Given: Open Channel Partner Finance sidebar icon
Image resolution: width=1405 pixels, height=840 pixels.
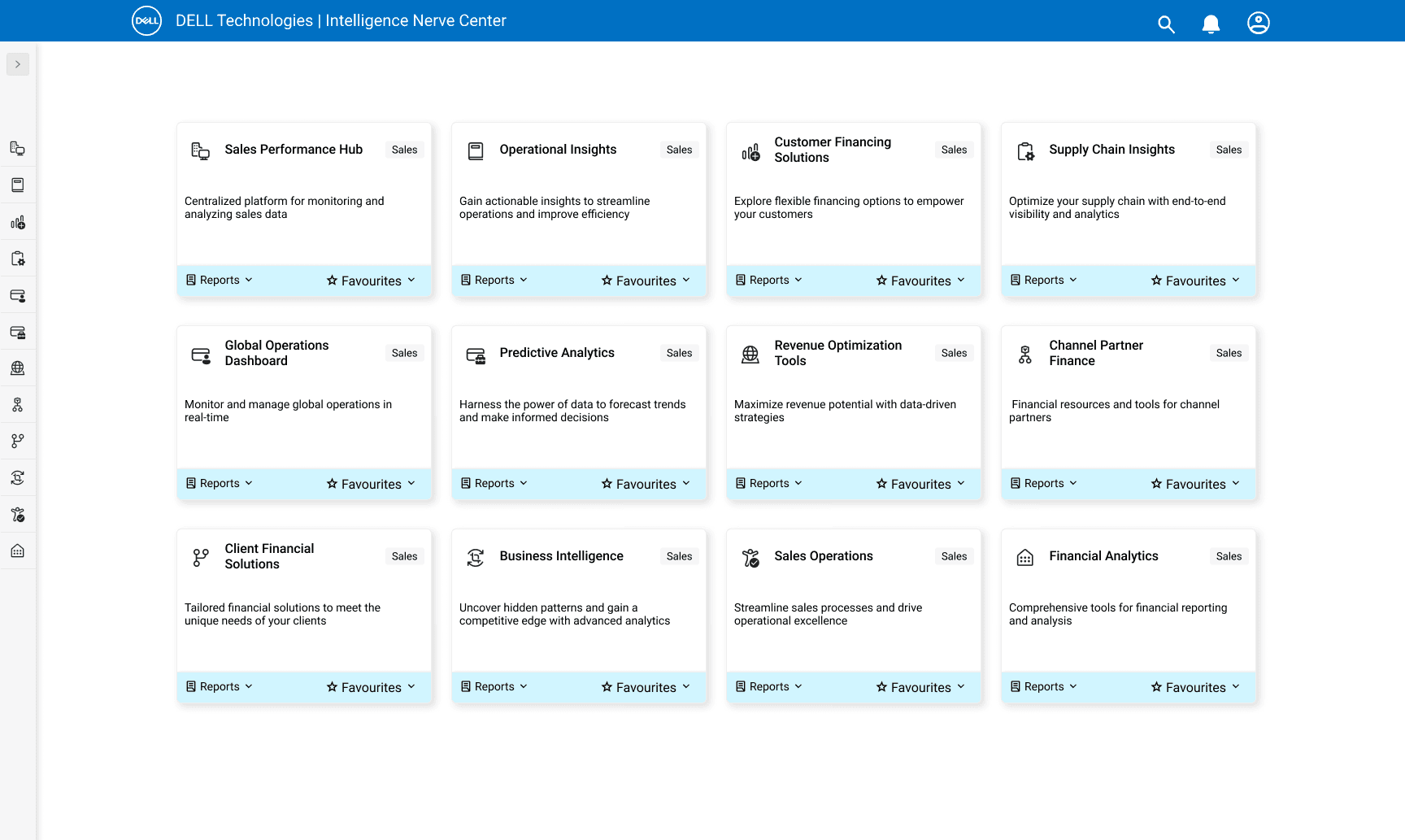Looking at the screenshot, I should 18,404.
